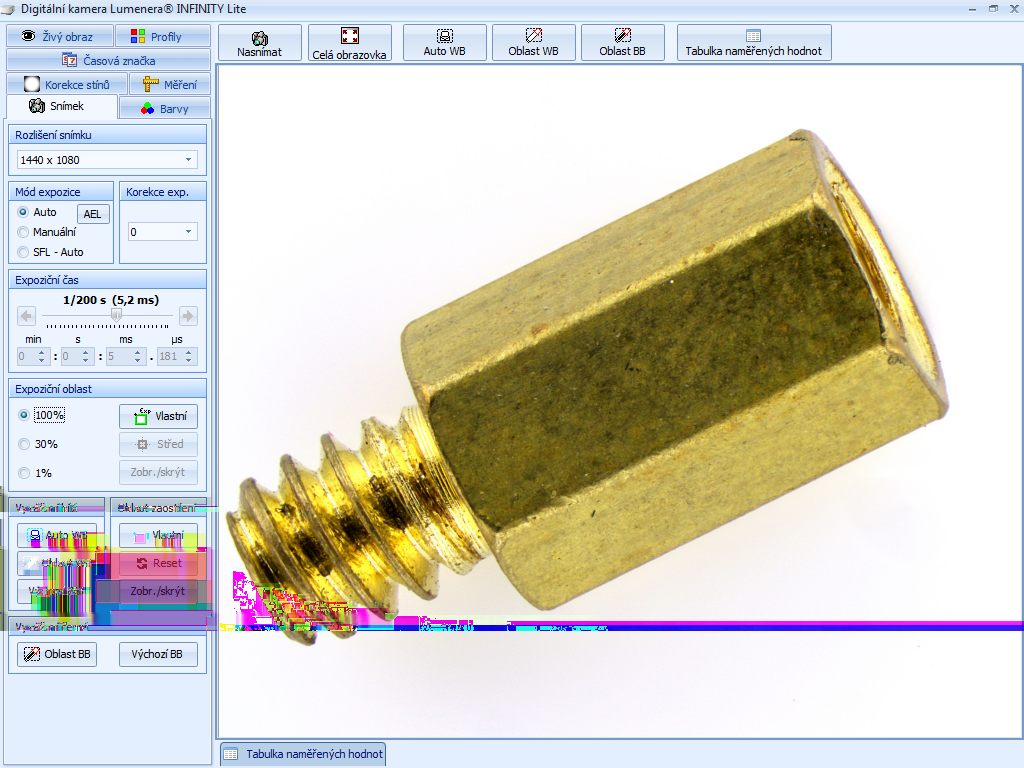The image size is (1024, 768).
Task: Select 30% exposure area
Action: tap(24, 444)
